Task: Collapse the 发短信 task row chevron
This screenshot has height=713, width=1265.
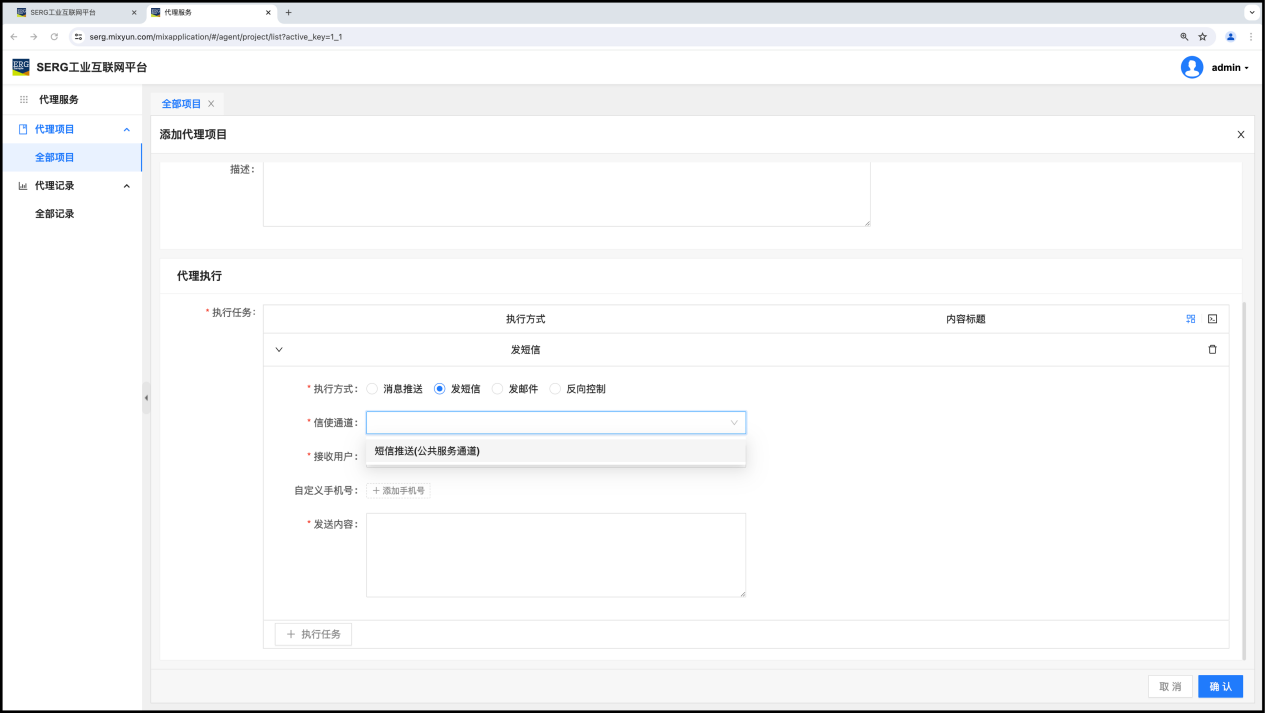Action: point(279,350)
